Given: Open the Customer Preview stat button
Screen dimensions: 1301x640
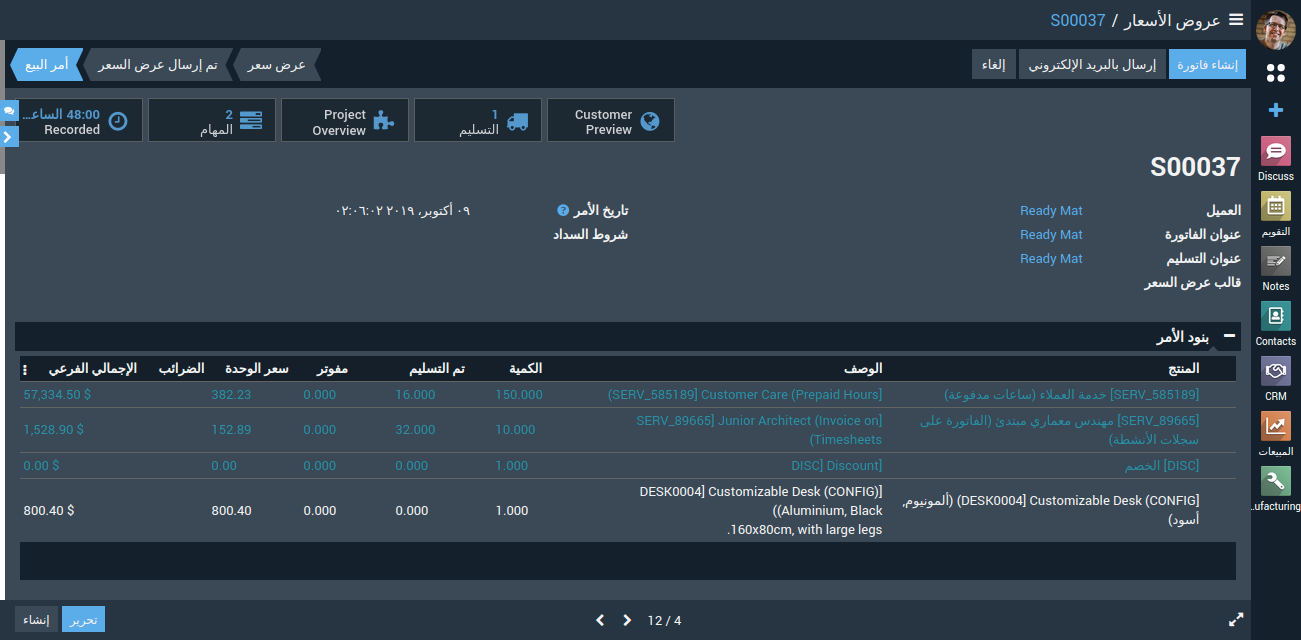Looking at the screenshot, I should (610, 121).
